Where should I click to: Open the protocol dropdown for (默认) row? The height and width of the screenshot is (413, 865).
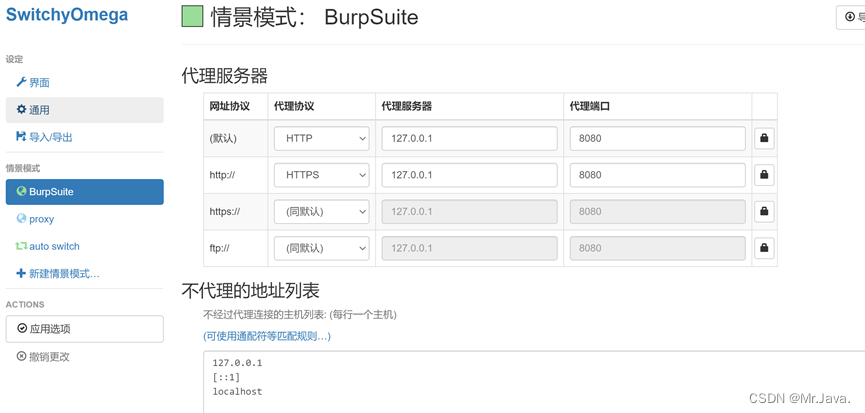click(322, 138)
